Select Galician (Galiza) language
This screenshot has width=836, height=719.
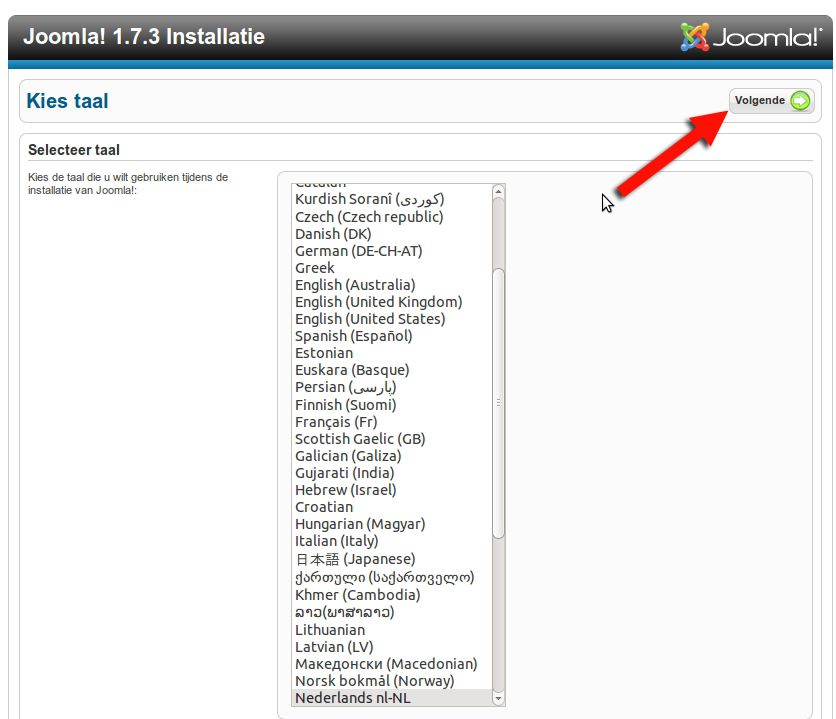point(392,456)
